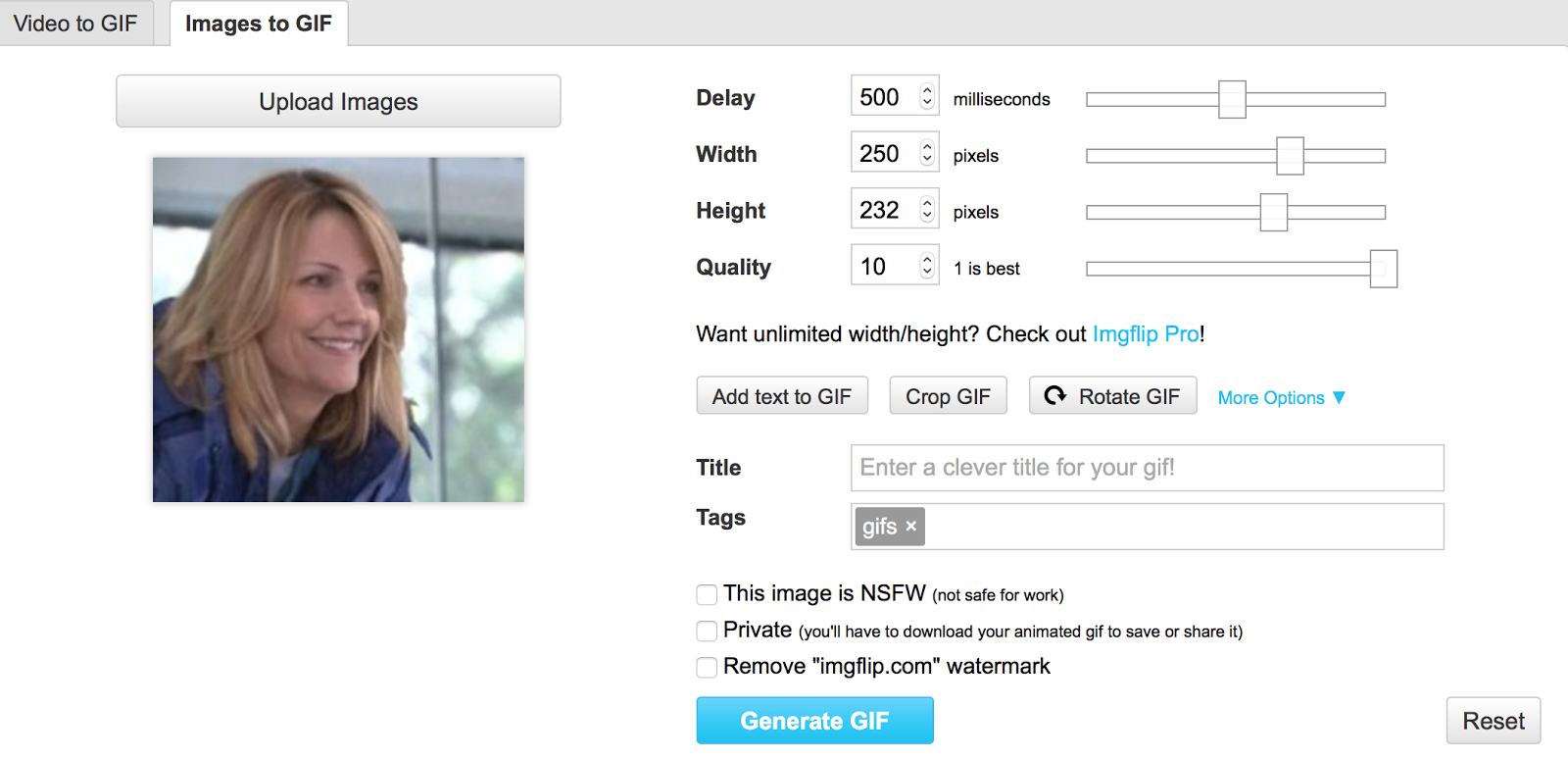Check the Private option
The width and height of the screenshot is (1568, 759).
click(707, 631)
